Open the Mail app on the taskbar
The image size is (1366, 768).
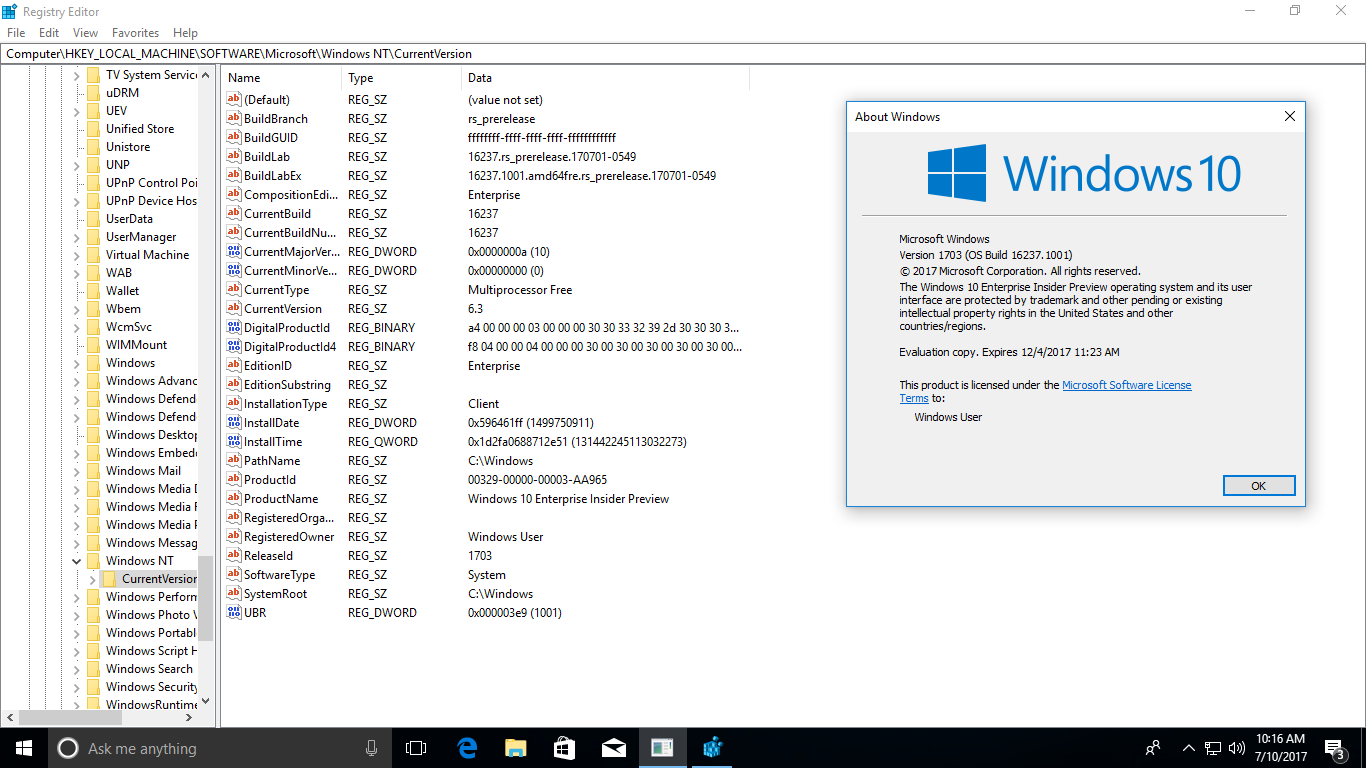coord(613,748)
